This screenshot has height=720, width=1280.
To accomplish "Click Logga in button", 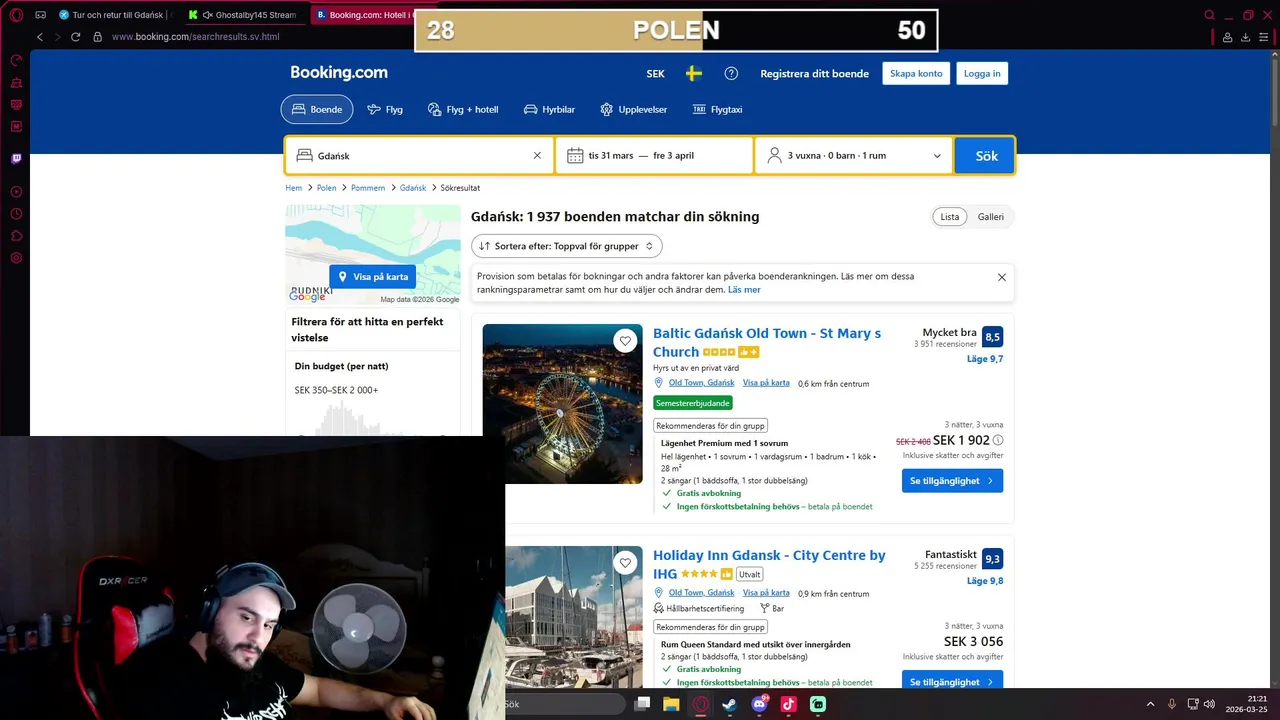I will (x=981, y=74).
